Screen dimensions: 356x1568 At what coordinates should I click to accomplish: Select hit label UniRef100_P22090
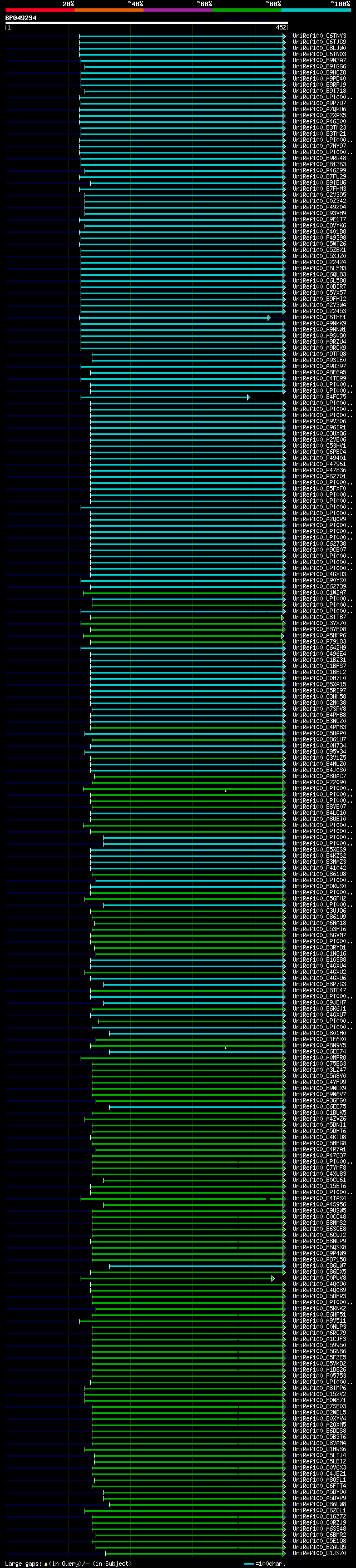319,782
